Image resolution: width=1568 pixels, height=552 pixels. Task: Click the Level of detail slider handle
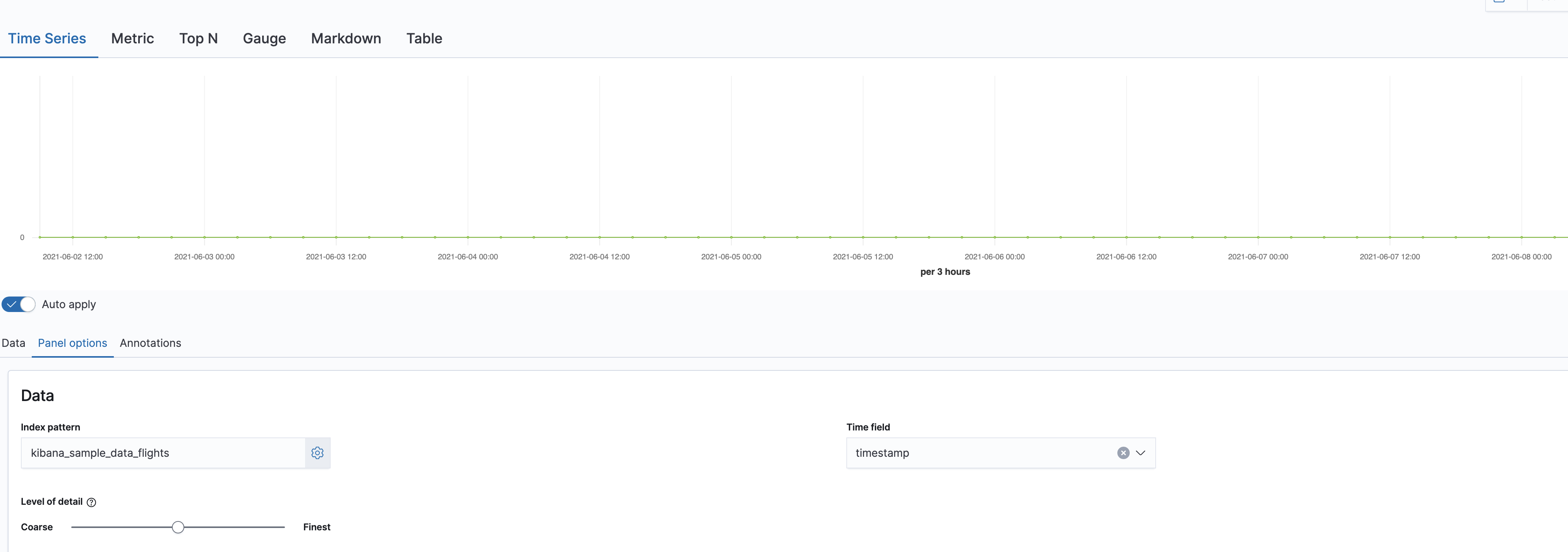178,527
